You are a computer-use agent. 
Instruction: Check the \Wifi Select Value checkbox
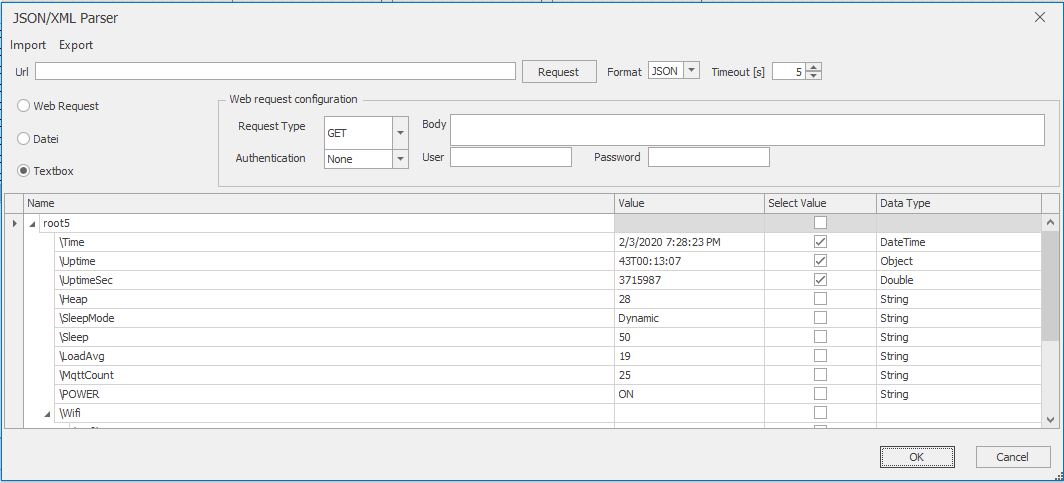[820, 412]
